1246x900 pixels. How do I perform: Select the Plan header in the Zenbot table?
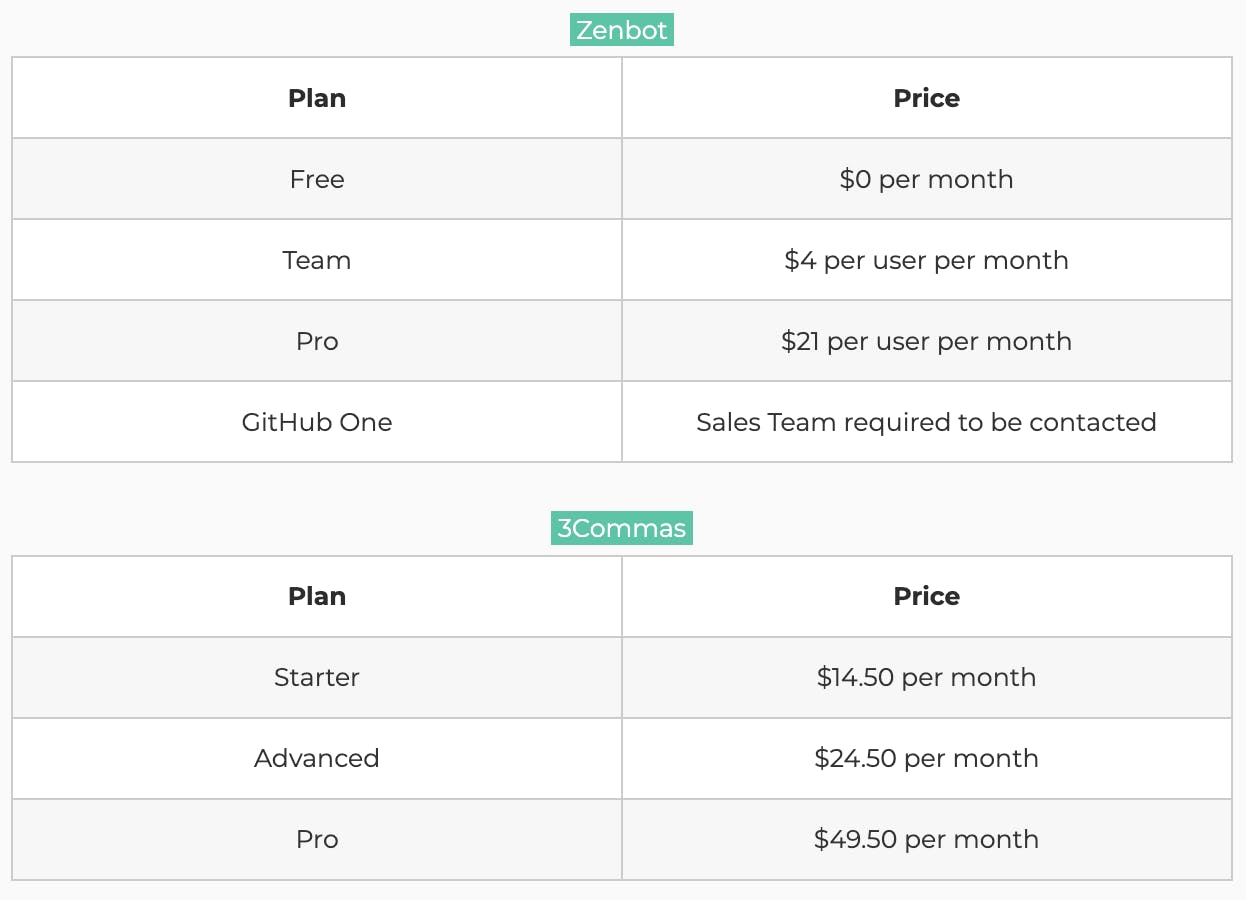(317, 98)
